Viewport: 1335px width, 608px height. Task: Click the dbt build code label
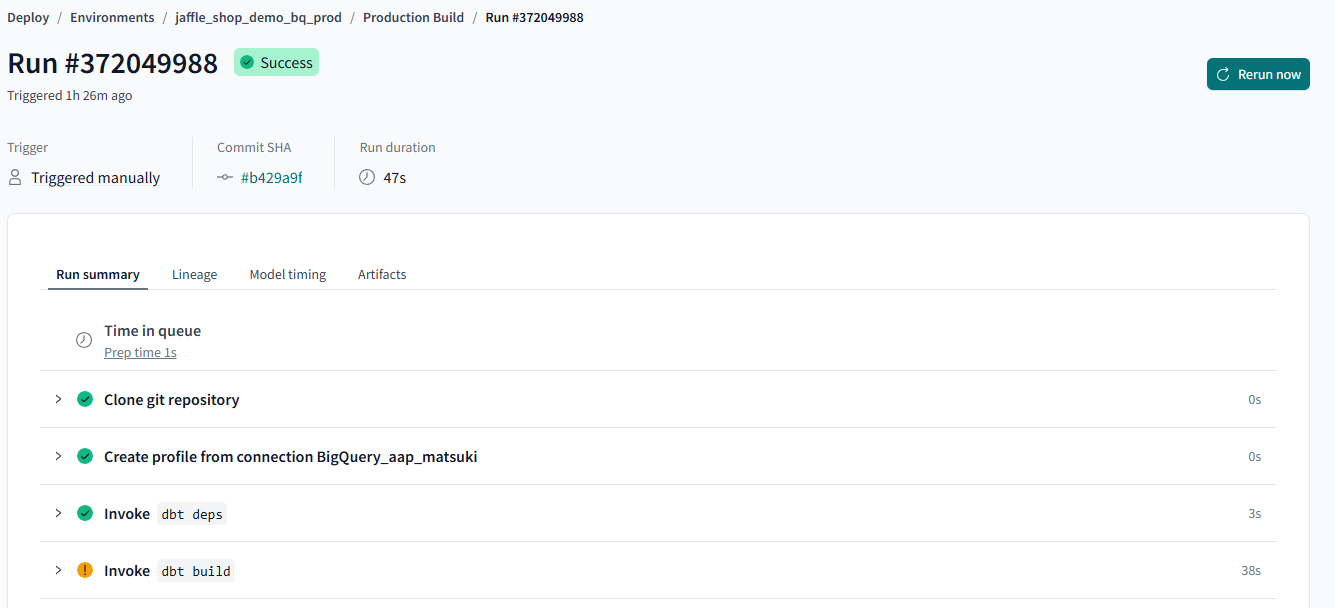pos(196,571)
